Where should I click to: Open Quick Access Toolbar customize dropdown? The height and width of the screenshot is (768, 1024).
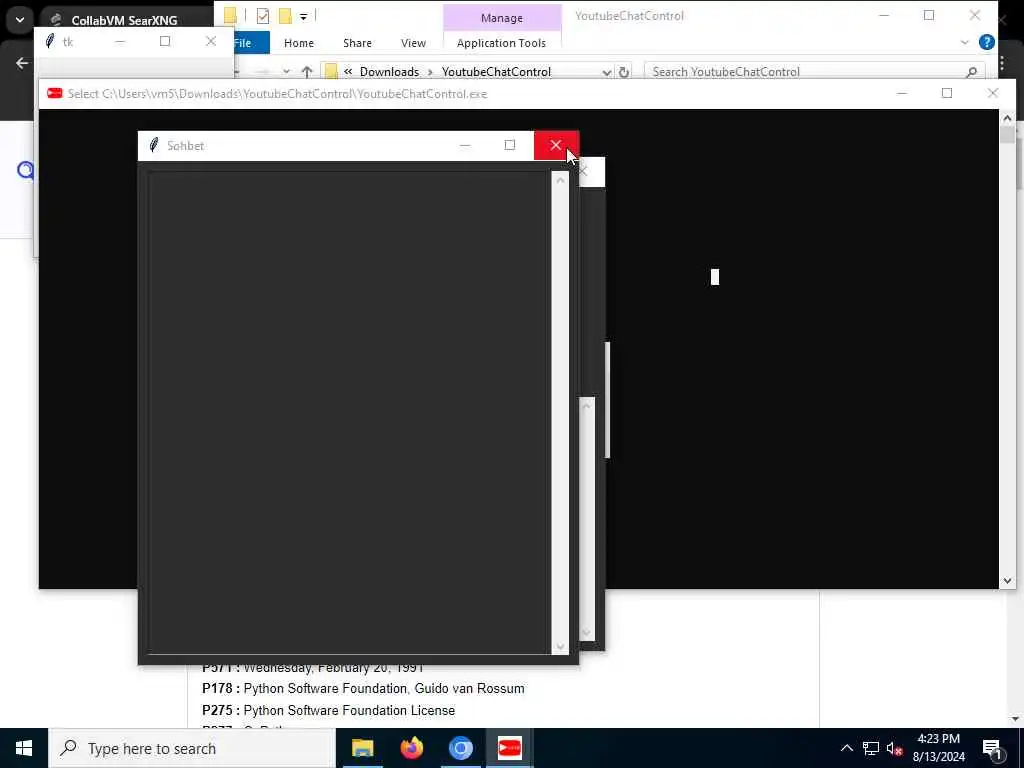pyautogui.click(x=304, y=16)
